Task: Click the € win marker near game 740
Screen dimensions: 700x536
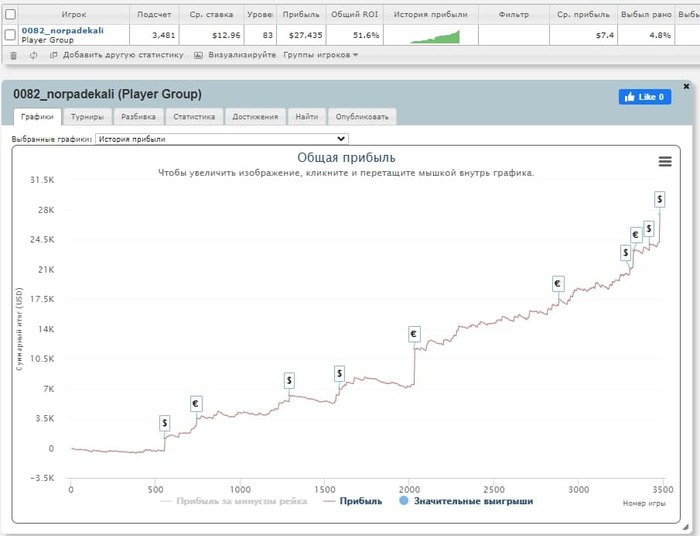Action: [x=196, y=404]
